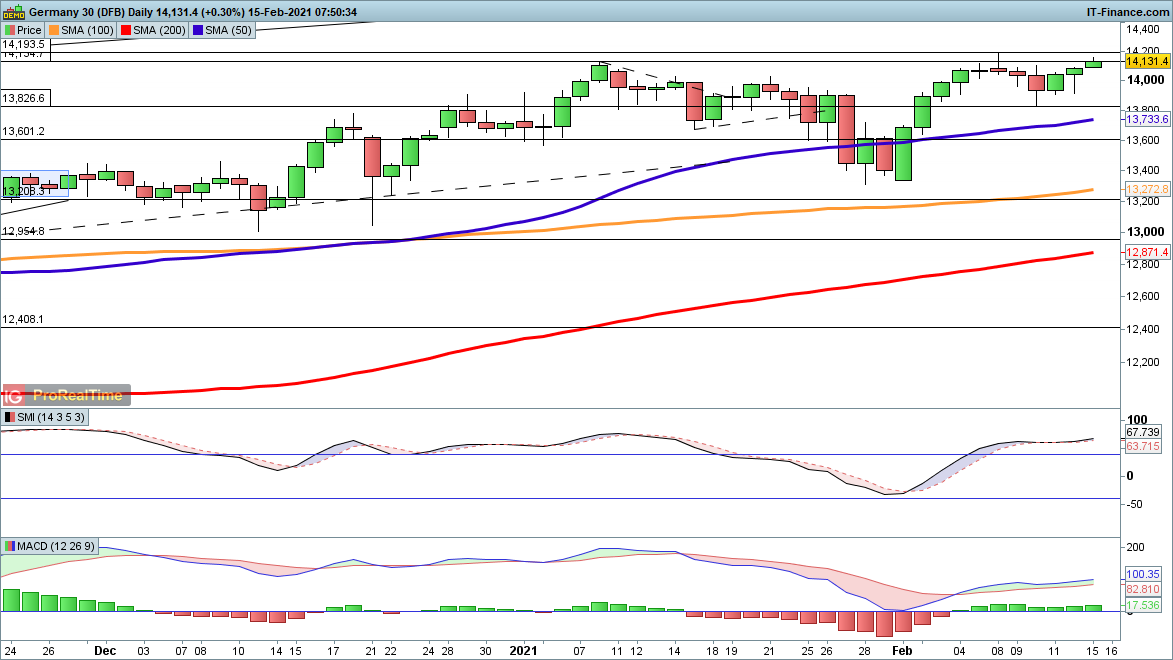Screen dimensions: 1173x660
Task: Select the SMA (200) legend label
Action: pyautogui.click(x=159, y=30)
